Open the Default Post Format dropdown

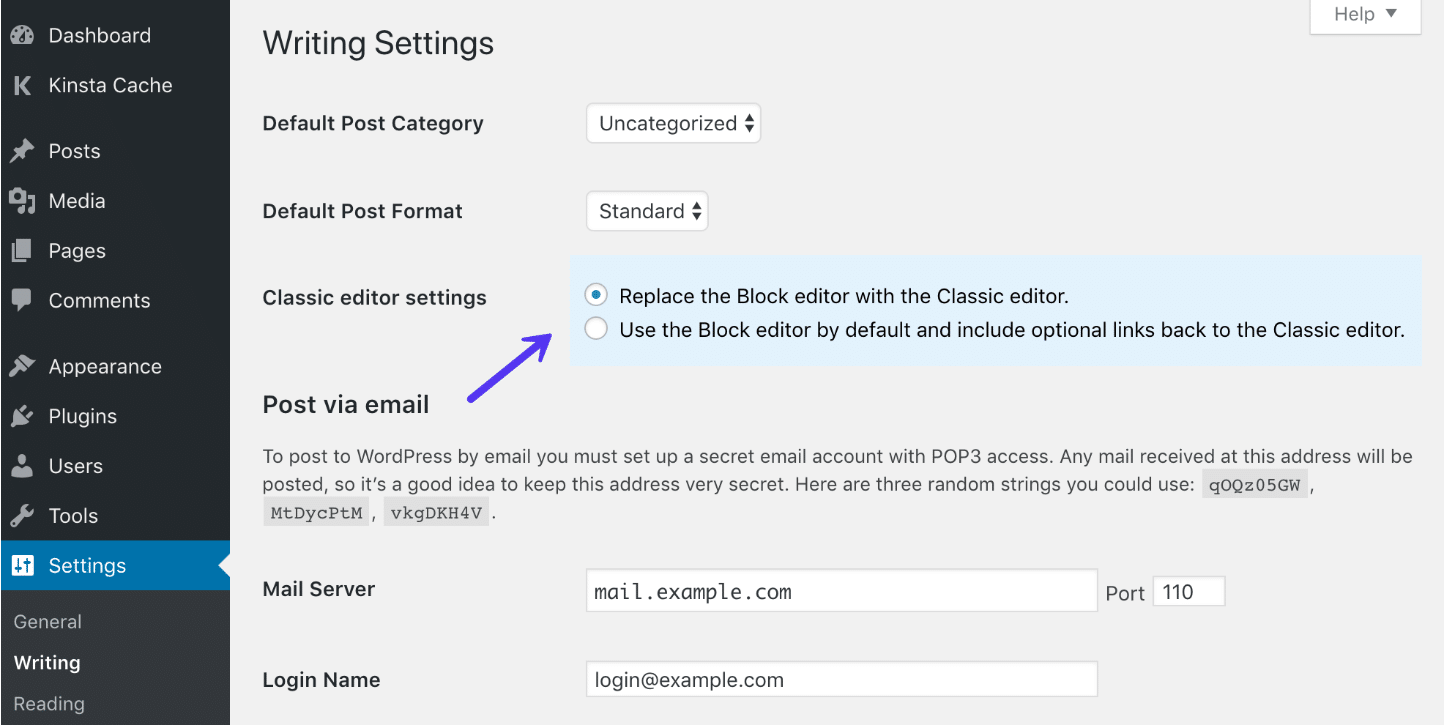(x=646, y=211)
